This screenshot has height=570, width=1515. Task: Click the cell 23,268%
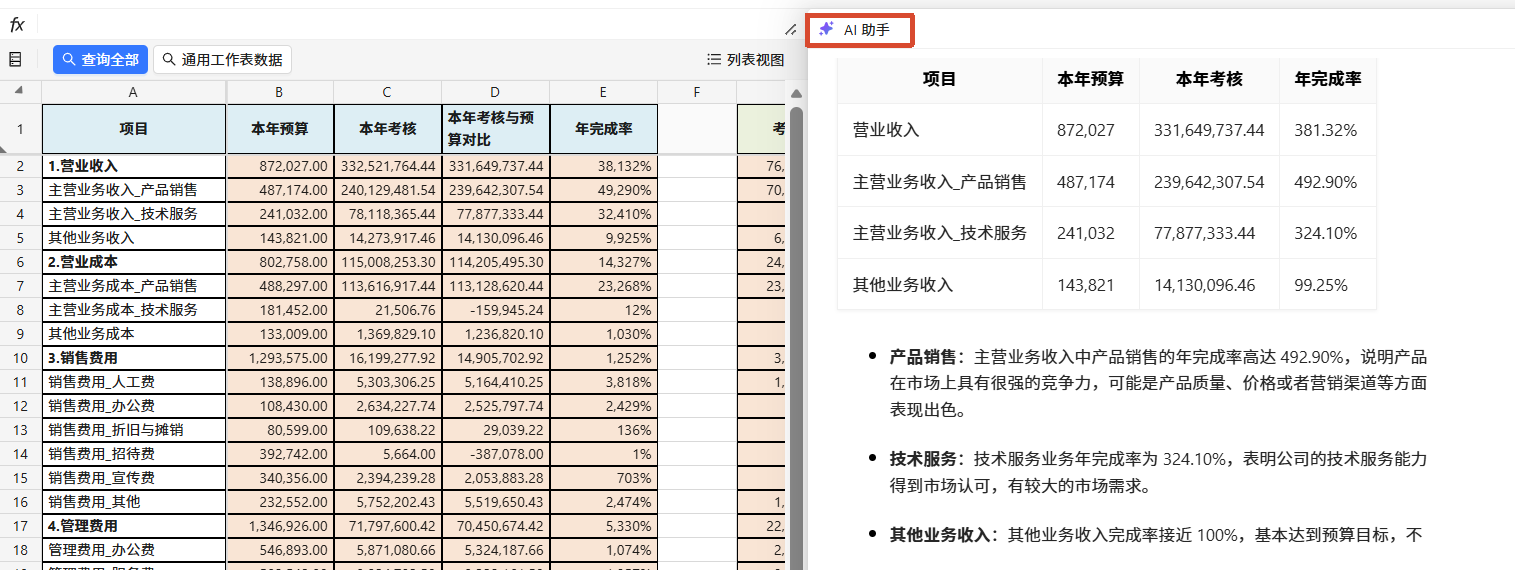click(x=603, y=286)
